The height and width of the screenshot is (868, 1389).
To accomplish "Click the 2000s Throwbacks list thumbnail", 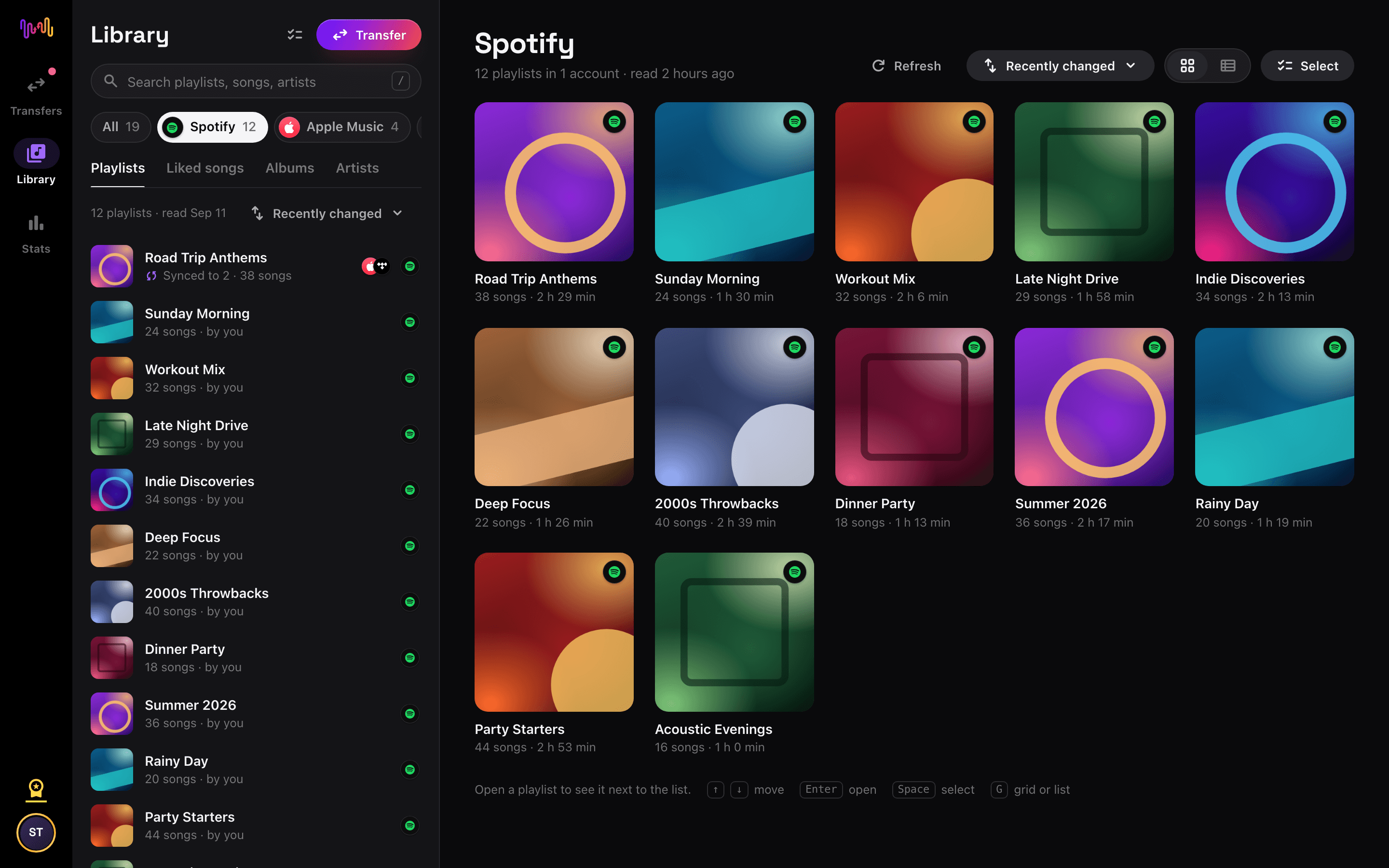I will click(x=112, y=602).
